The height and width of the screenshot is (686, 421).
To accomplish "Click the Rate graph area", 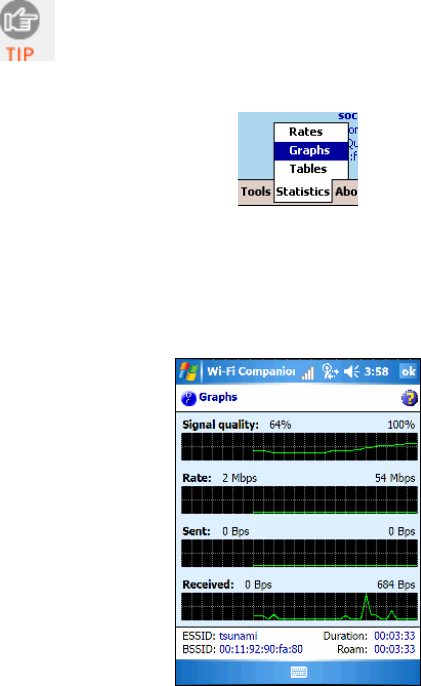I will pyautogui.click(x=299, y=500).
